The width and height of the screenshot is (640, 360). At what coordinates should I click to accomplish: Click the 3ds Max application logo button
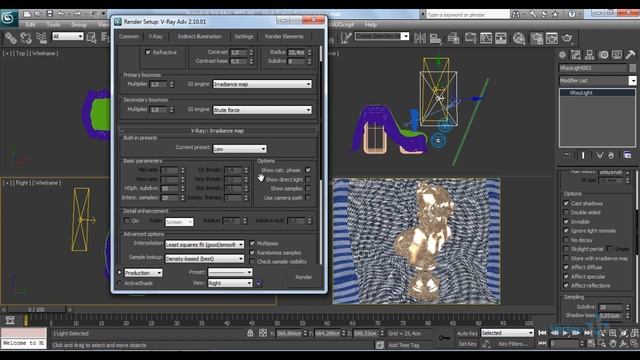tap(9, 18)
